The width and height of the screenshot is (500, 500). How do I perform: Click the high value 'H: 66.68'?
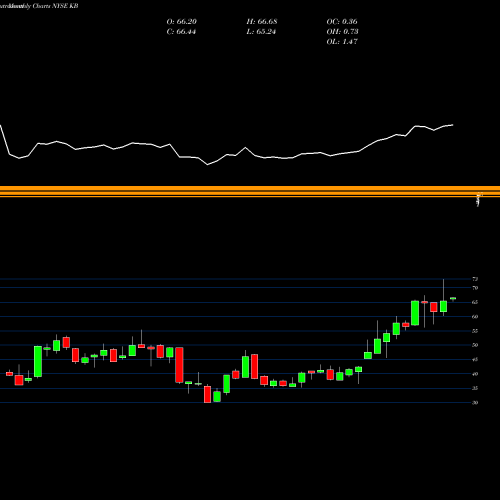pos(262,22)
